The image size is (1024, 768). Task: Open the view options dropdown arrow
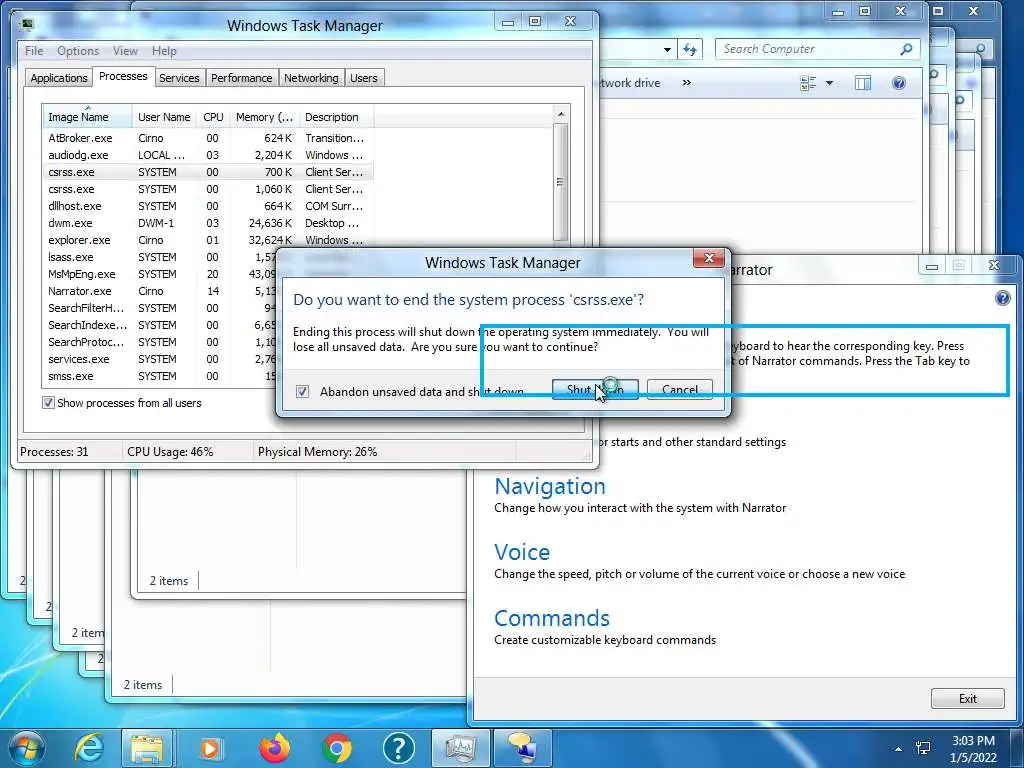coord(829,83)
